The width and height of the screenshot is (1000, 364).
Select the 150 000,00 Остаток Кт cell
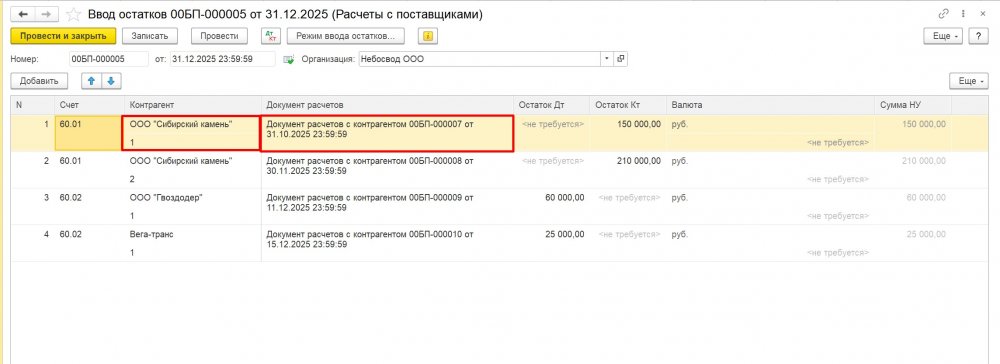tap(628, 124)
